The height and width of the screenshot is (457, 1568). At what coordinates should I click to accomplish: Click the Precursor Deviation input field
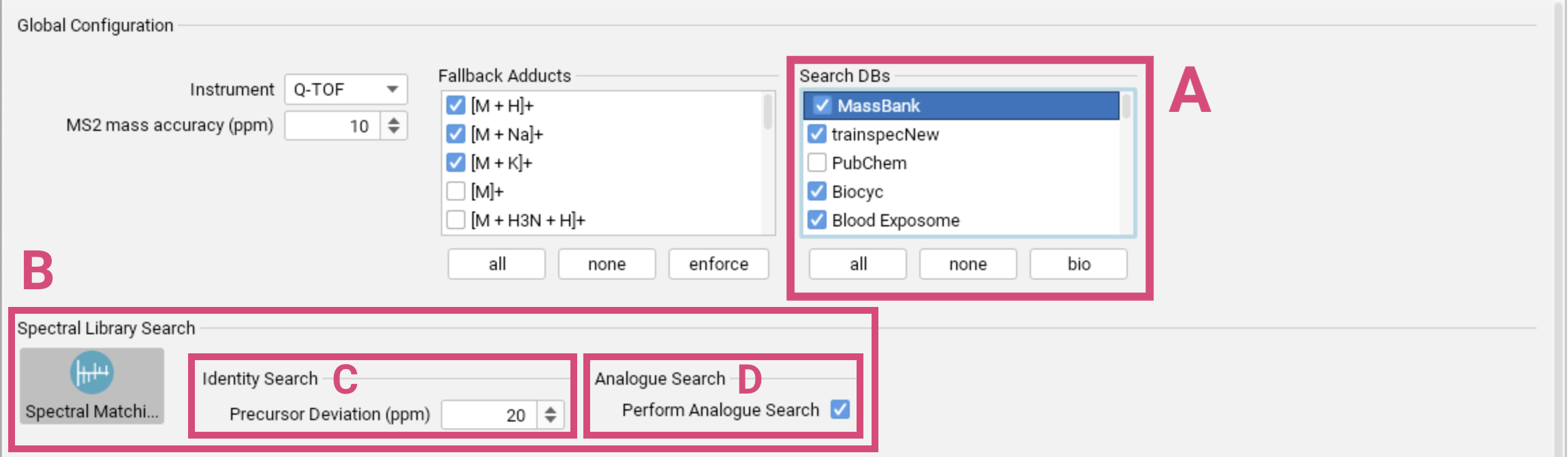pyautogui.click(x=489, y=415)
